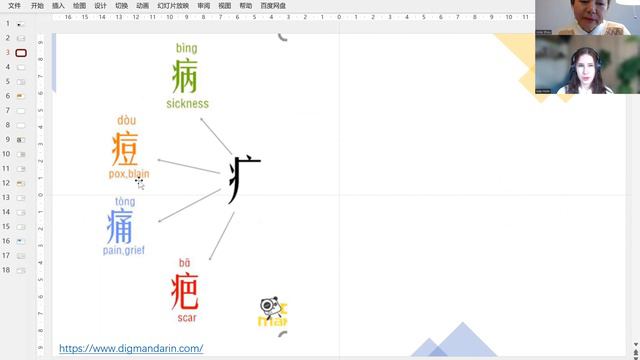Open the 绘图 ribbon tab
Screen dimensions: 640x360
pyautogui.click(x=79, y=6)
